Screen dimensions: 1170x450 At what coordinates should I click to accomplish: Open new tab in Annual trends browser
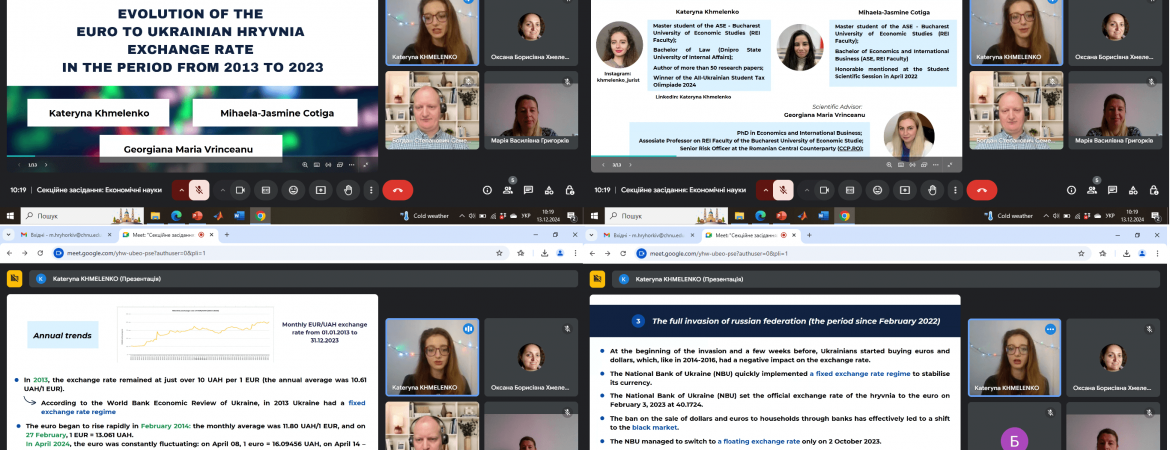coord(227,234)
